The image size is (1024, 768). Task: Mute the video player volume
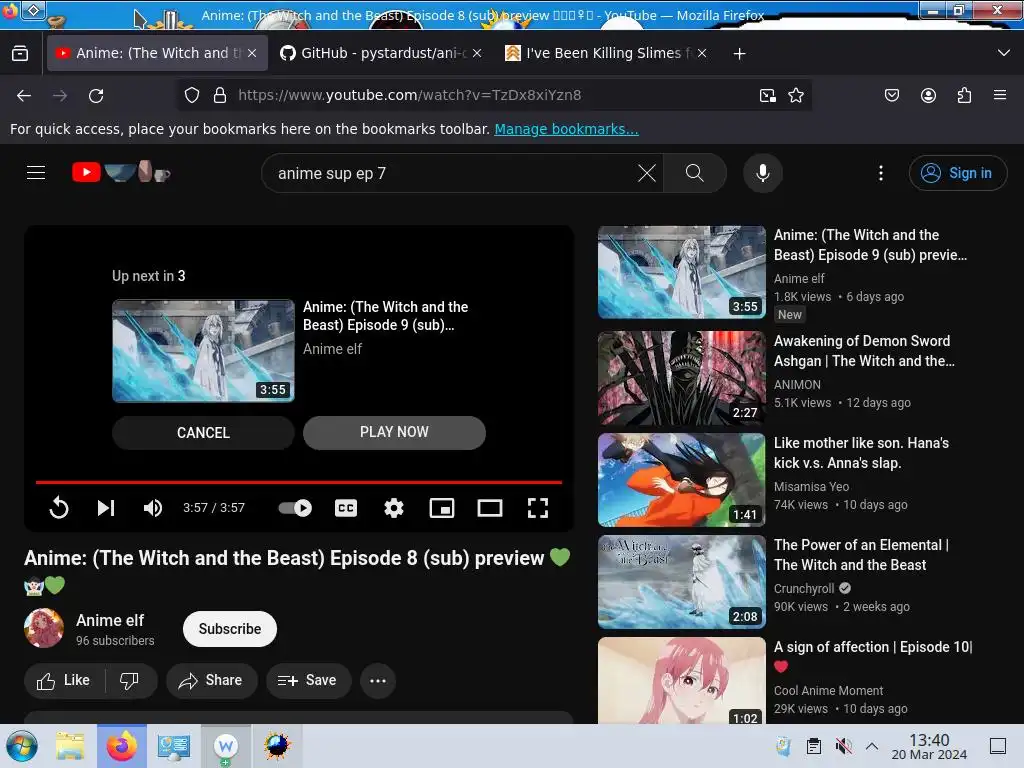[x=153, y=507]
